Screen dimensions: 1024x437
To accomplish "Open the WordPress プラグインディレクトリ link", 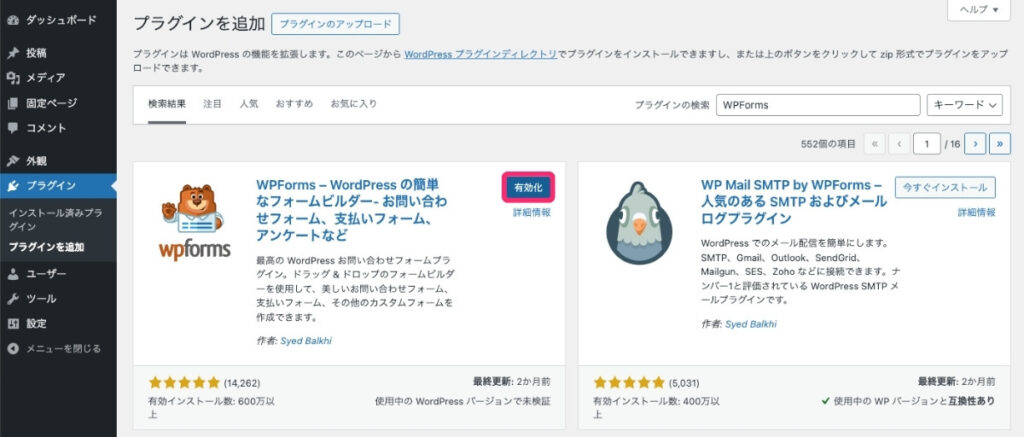I will (480, 54).
